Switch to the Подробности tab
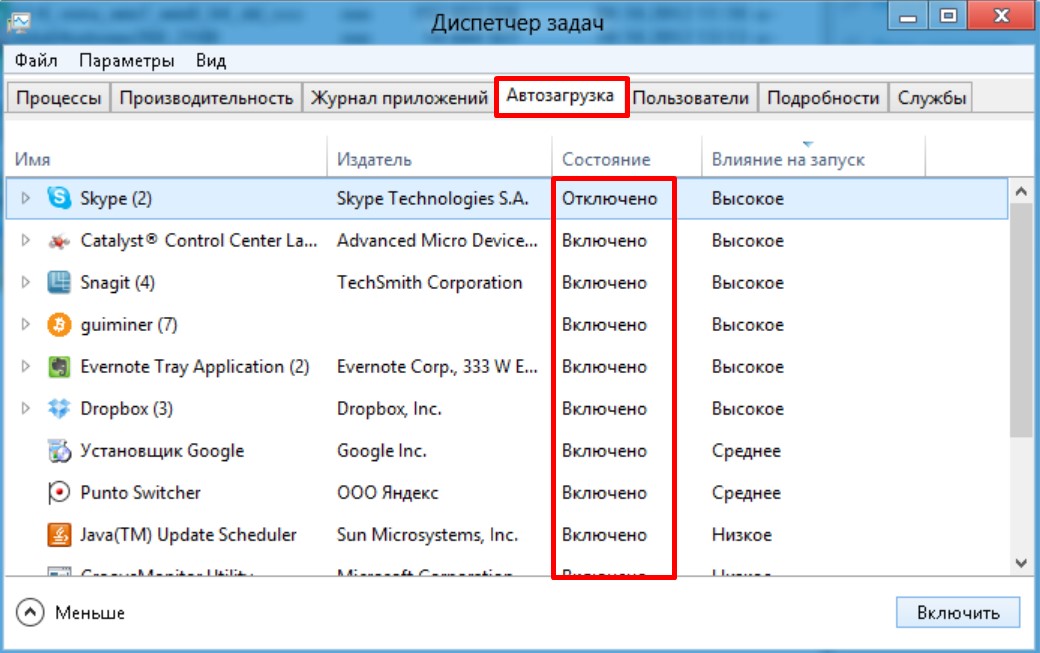Image resolution: width=1040 pixels, height=653 pixels. pos(823,98)
